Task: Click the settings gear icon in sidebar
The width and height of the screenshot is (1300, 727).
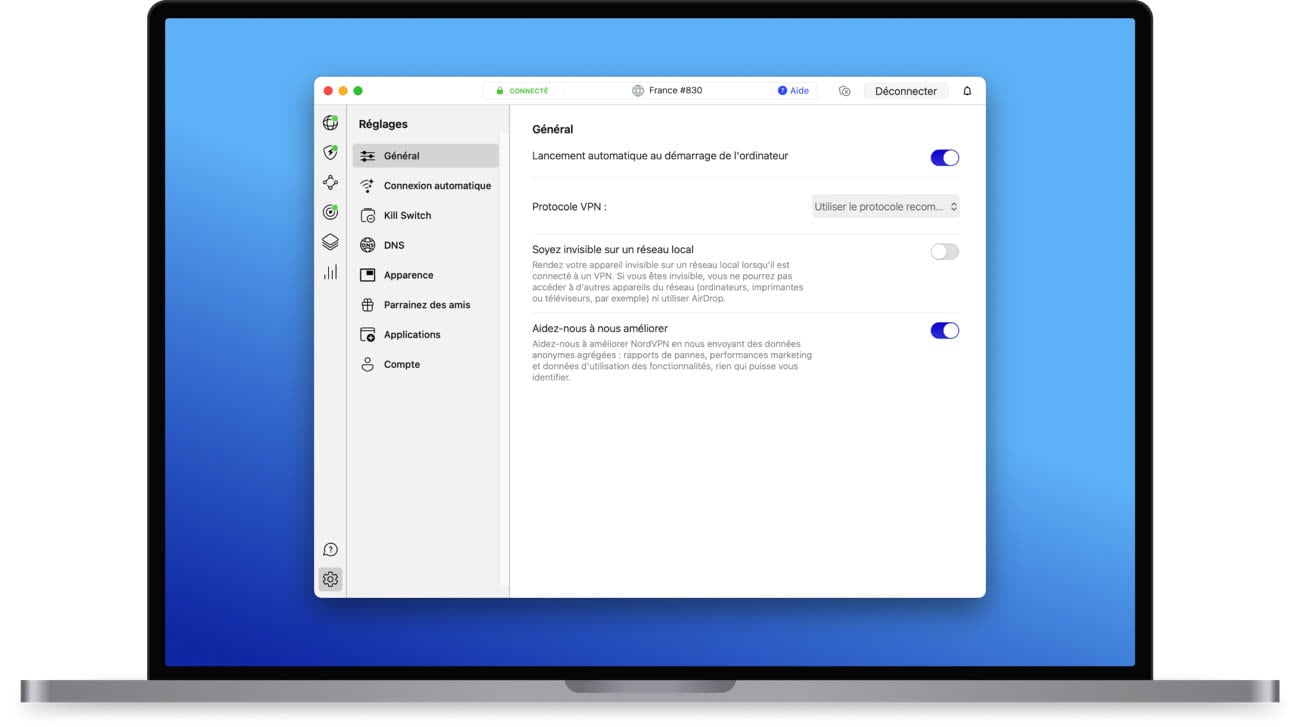Action: point(330,579)
